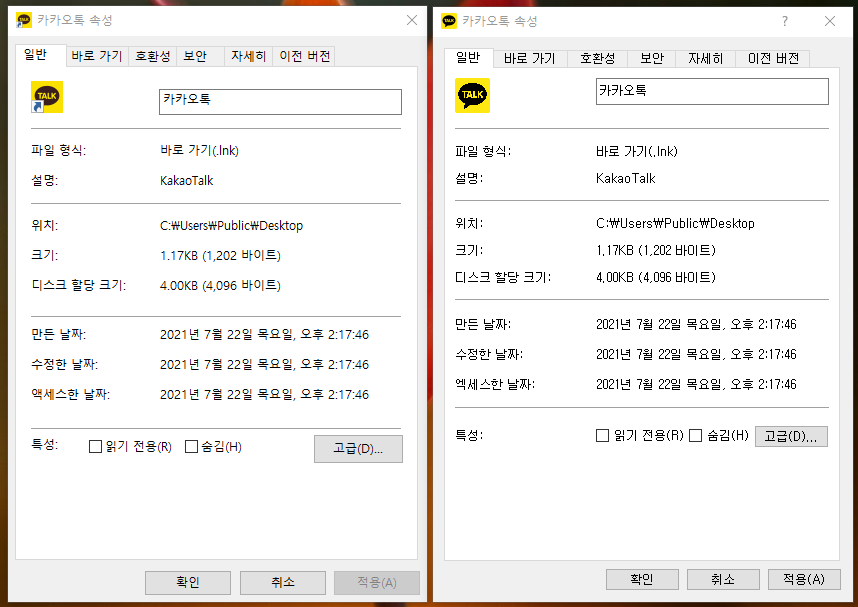Click 디스크 할당 크기 label, left window
The image size is (858, 607).
(x=79, y=285)
